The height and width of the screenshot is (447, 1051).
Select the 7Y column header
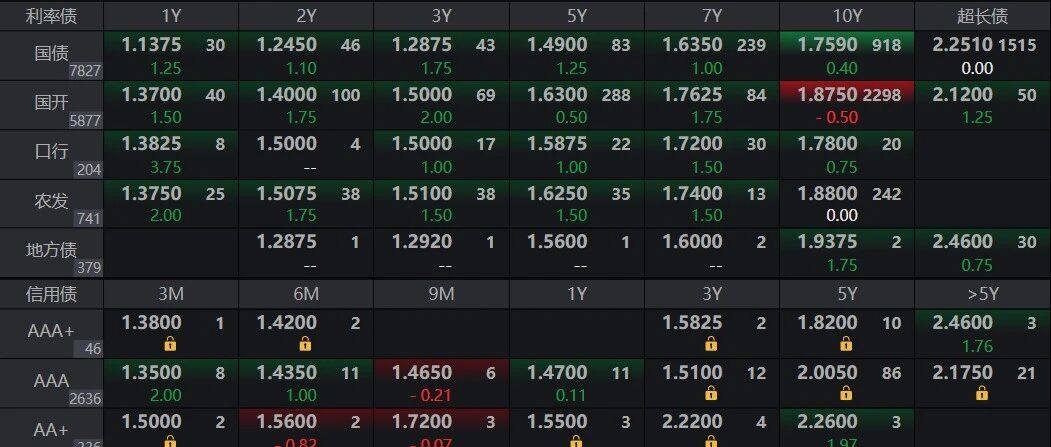[x=711, y=15]
